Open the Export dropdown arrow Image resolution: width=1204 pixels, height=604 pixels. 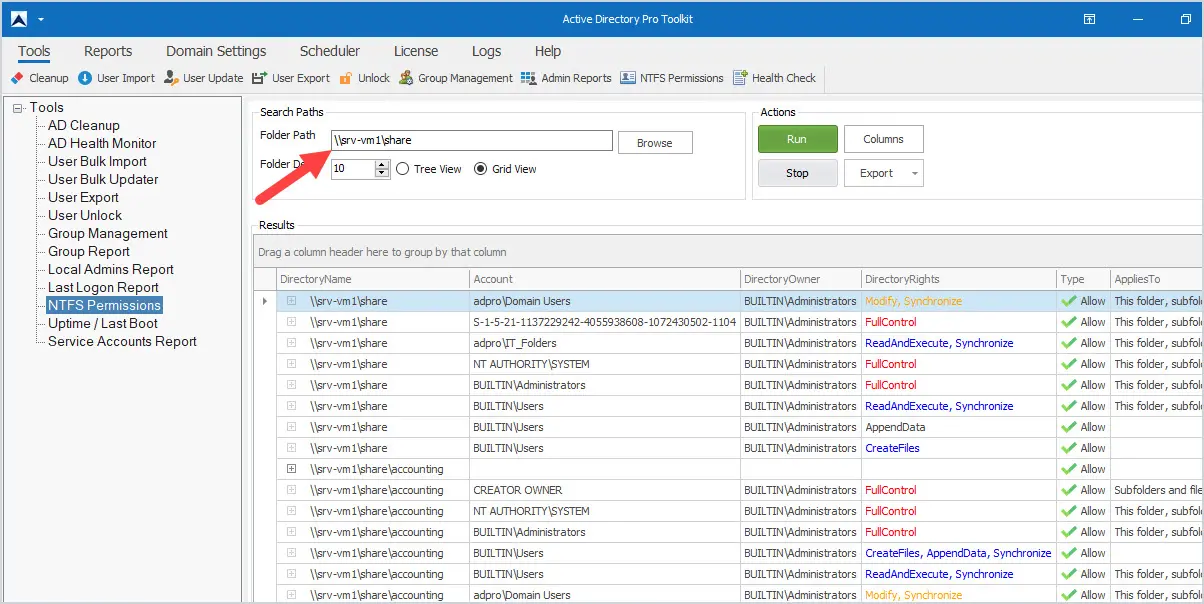(x=914, y=174)
